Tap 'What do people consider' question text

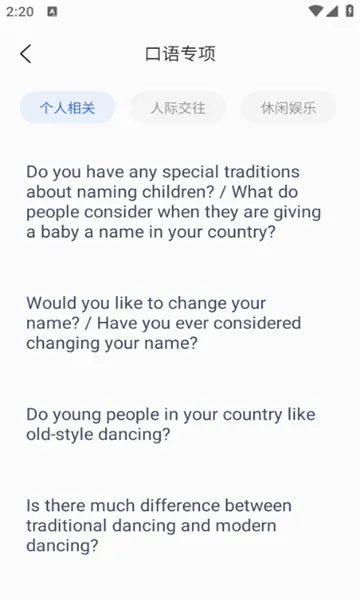[174, 212]
